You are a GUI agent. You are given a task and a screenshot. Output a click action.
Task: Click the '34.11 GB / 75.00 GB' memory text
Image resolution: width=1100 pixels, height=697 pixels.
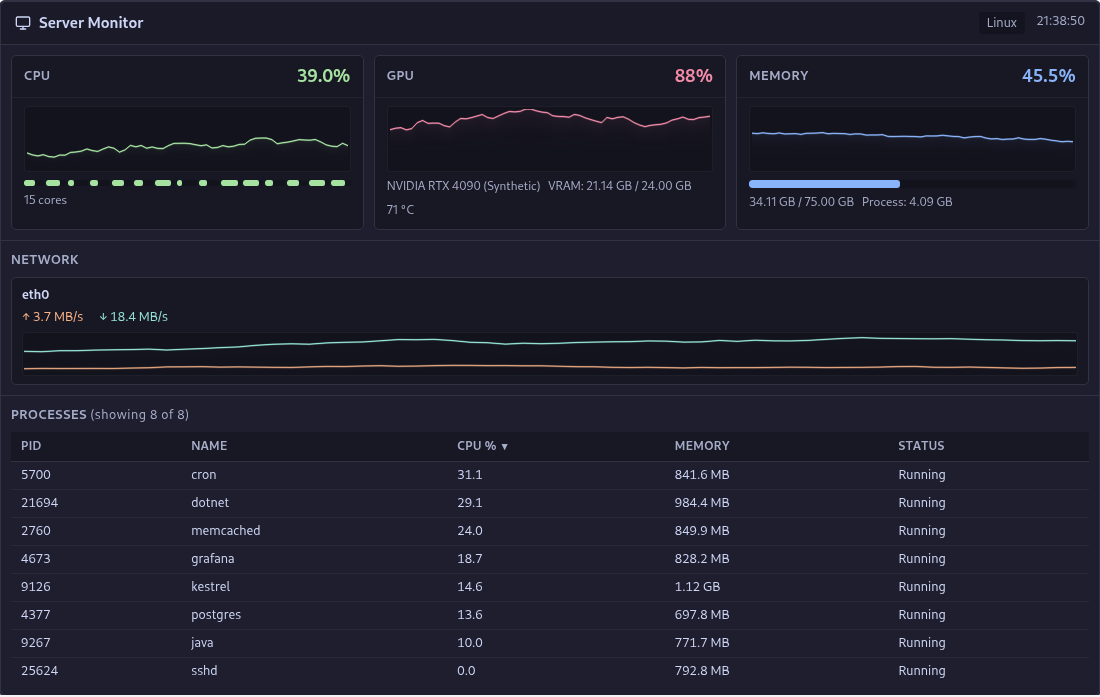801,202
